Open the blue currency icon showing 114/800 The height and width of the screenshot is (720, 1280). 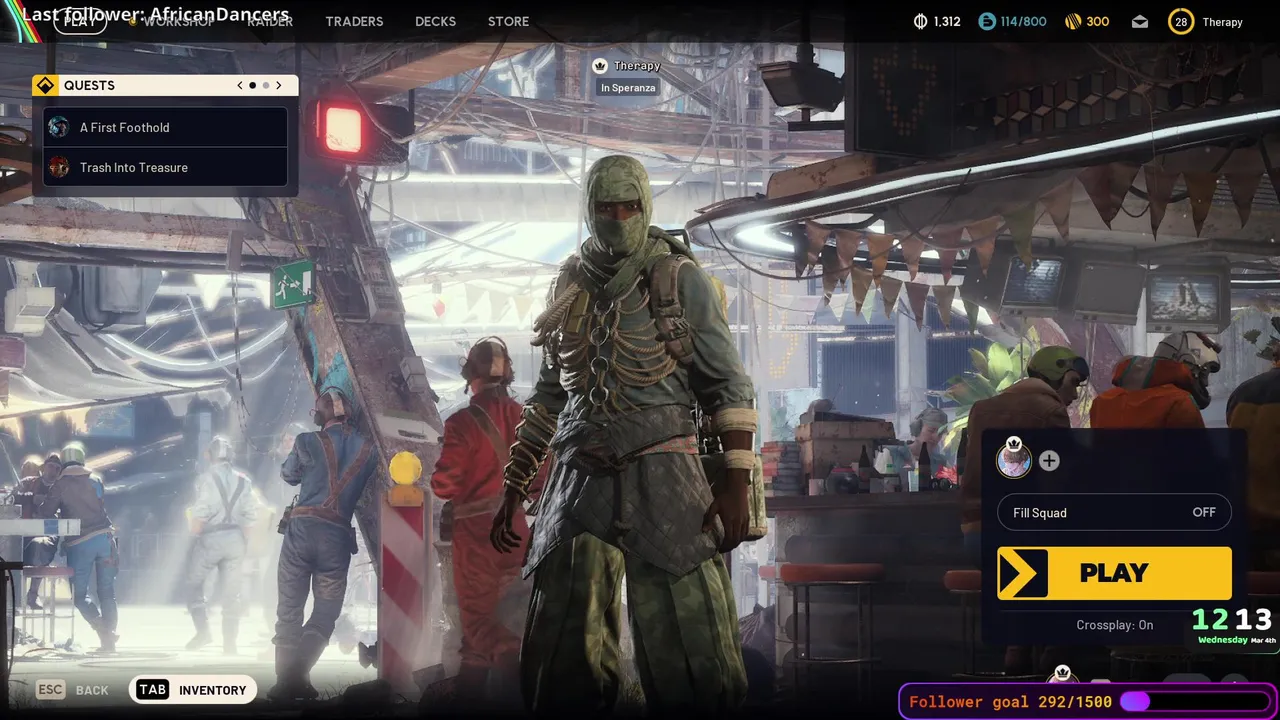pos(987,21)
